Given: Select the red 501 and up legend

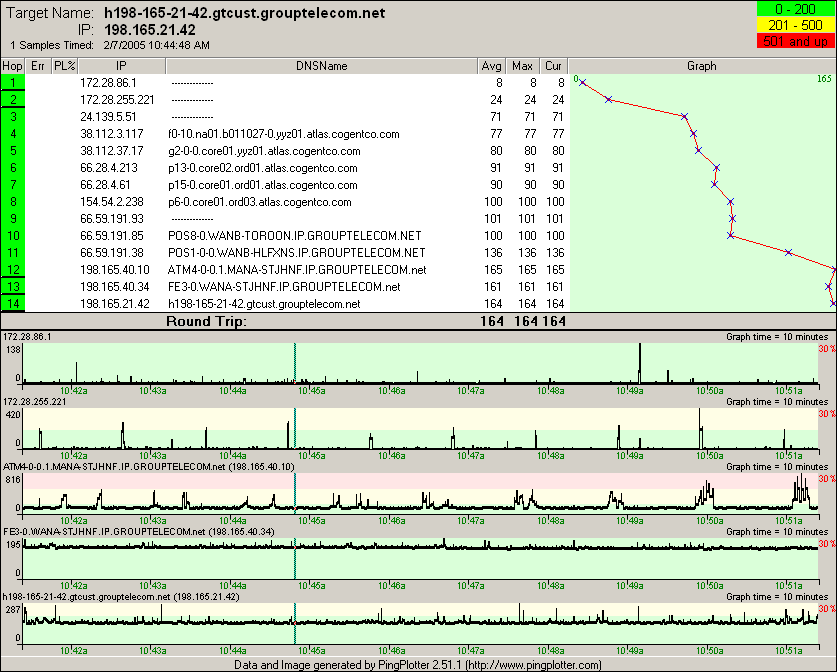Looking at the screenshot, I should coord(795,42).
